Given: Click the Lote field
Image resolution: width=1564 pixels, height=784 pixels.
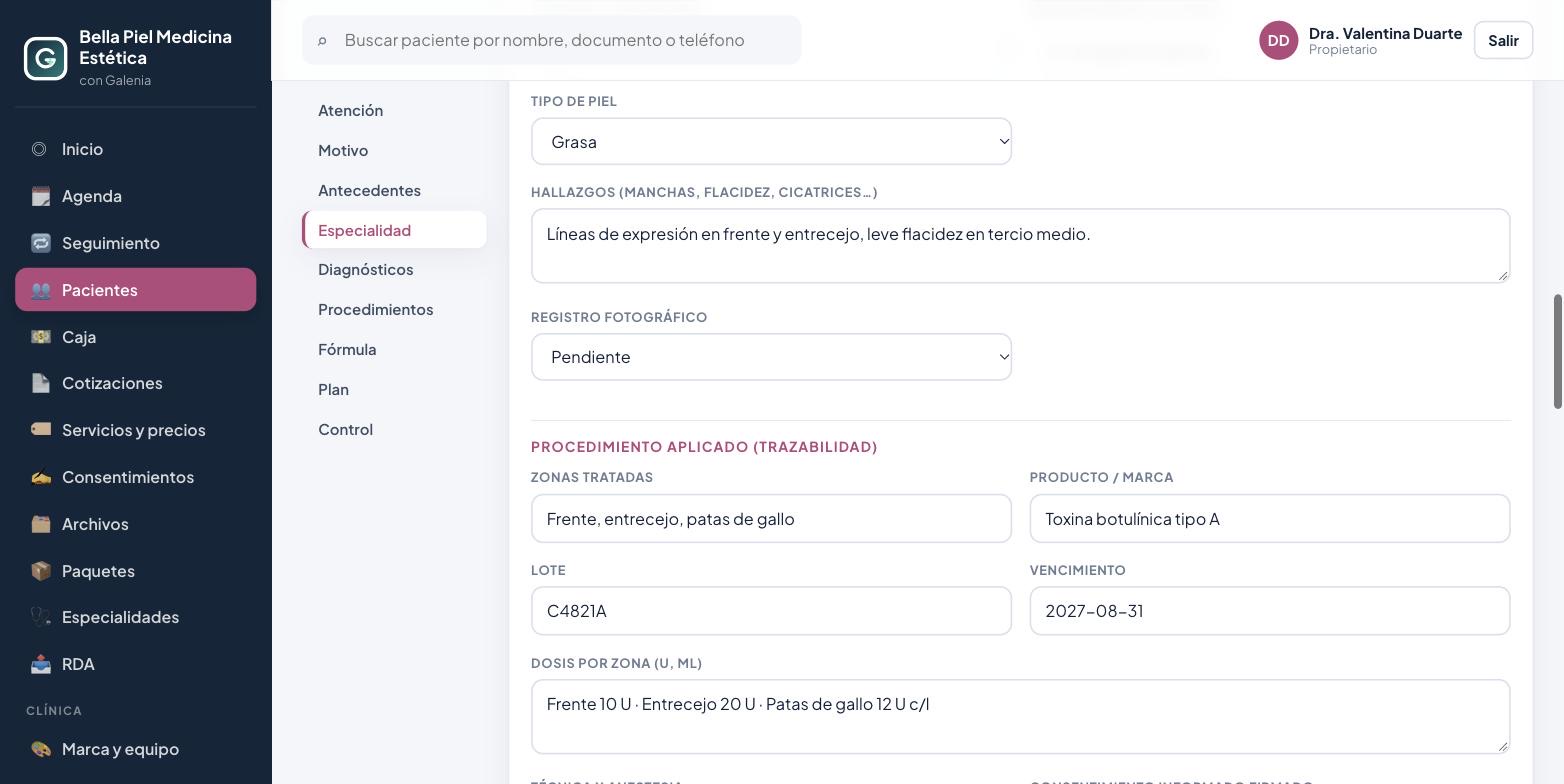Looking at the screenshot, I should (771, 611).
